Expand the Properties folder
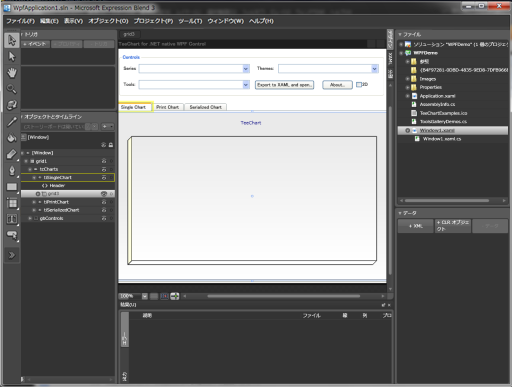This screenshot has height=387, width=512. pyautogui.click(x=407, y=87)
